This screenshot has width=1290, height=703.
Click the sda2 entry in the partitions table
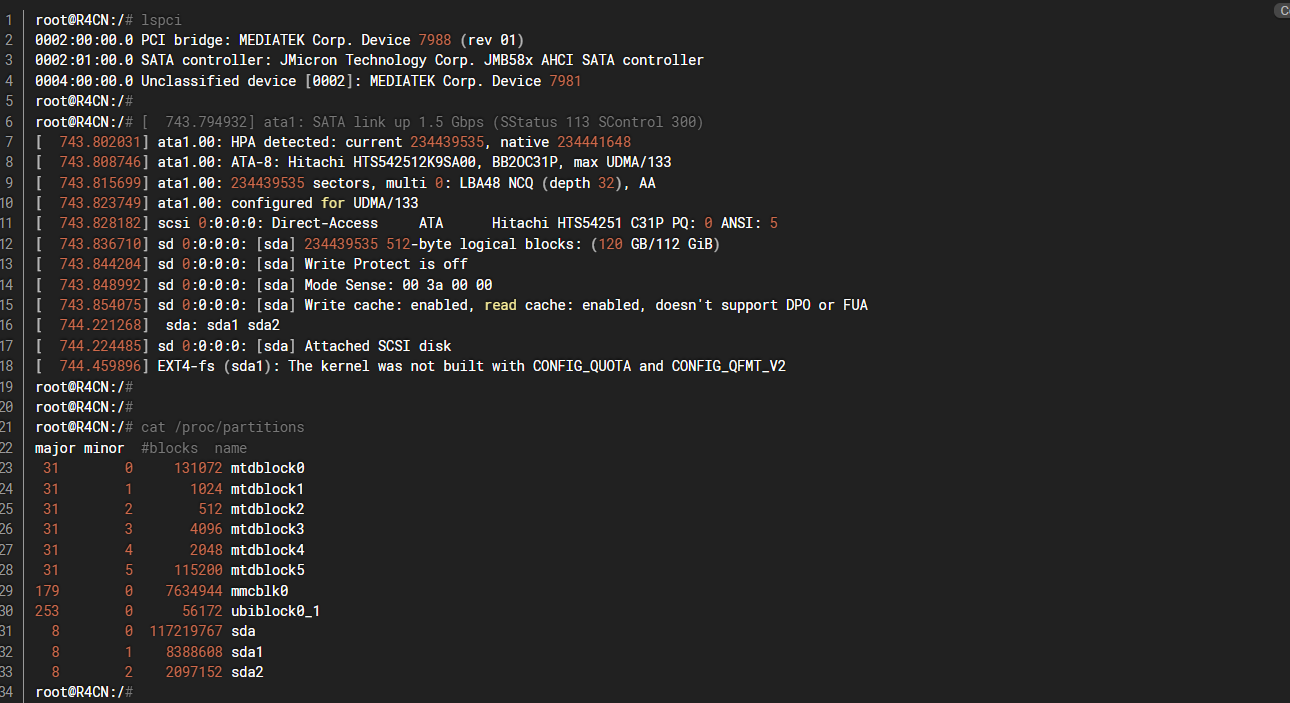pyautogui.click(x=246, y=672)
